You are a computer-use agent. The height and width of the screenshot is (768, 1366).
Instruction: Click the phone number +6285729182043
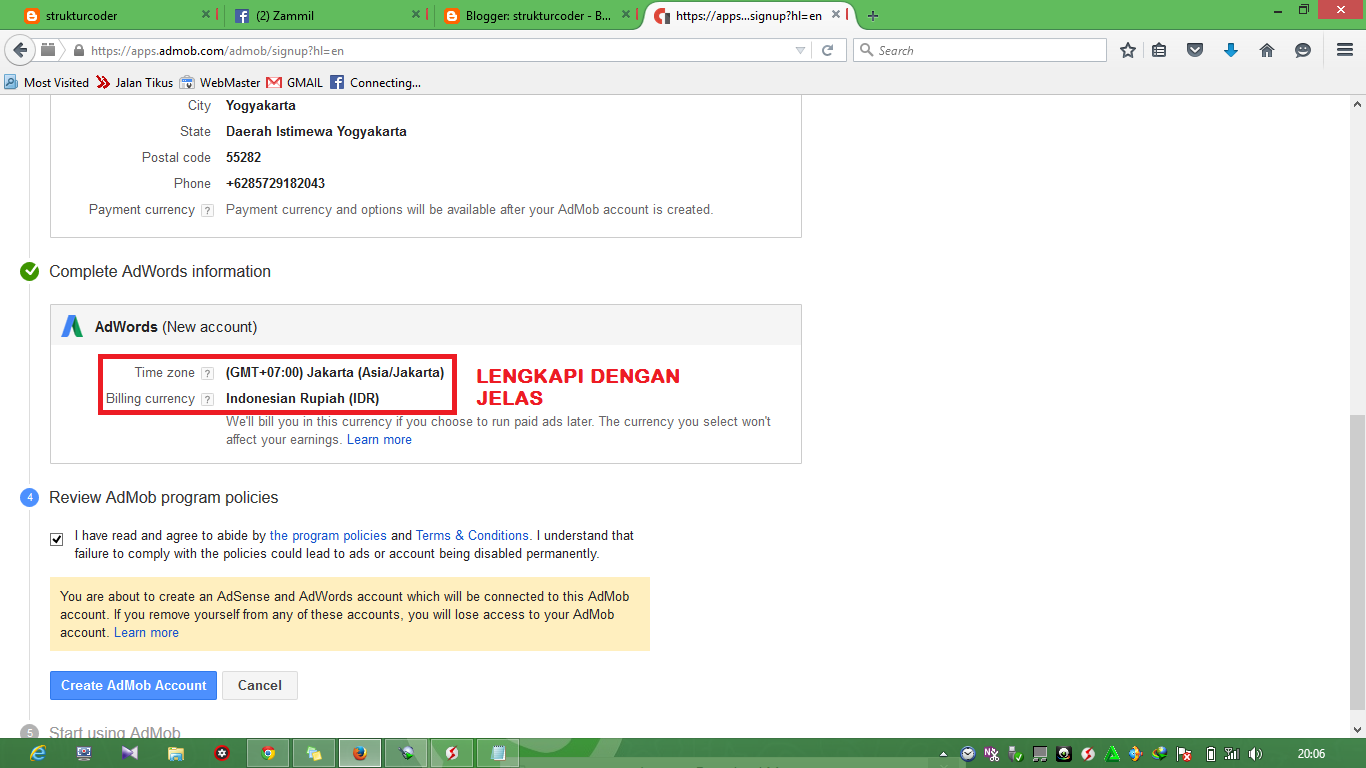275,184
